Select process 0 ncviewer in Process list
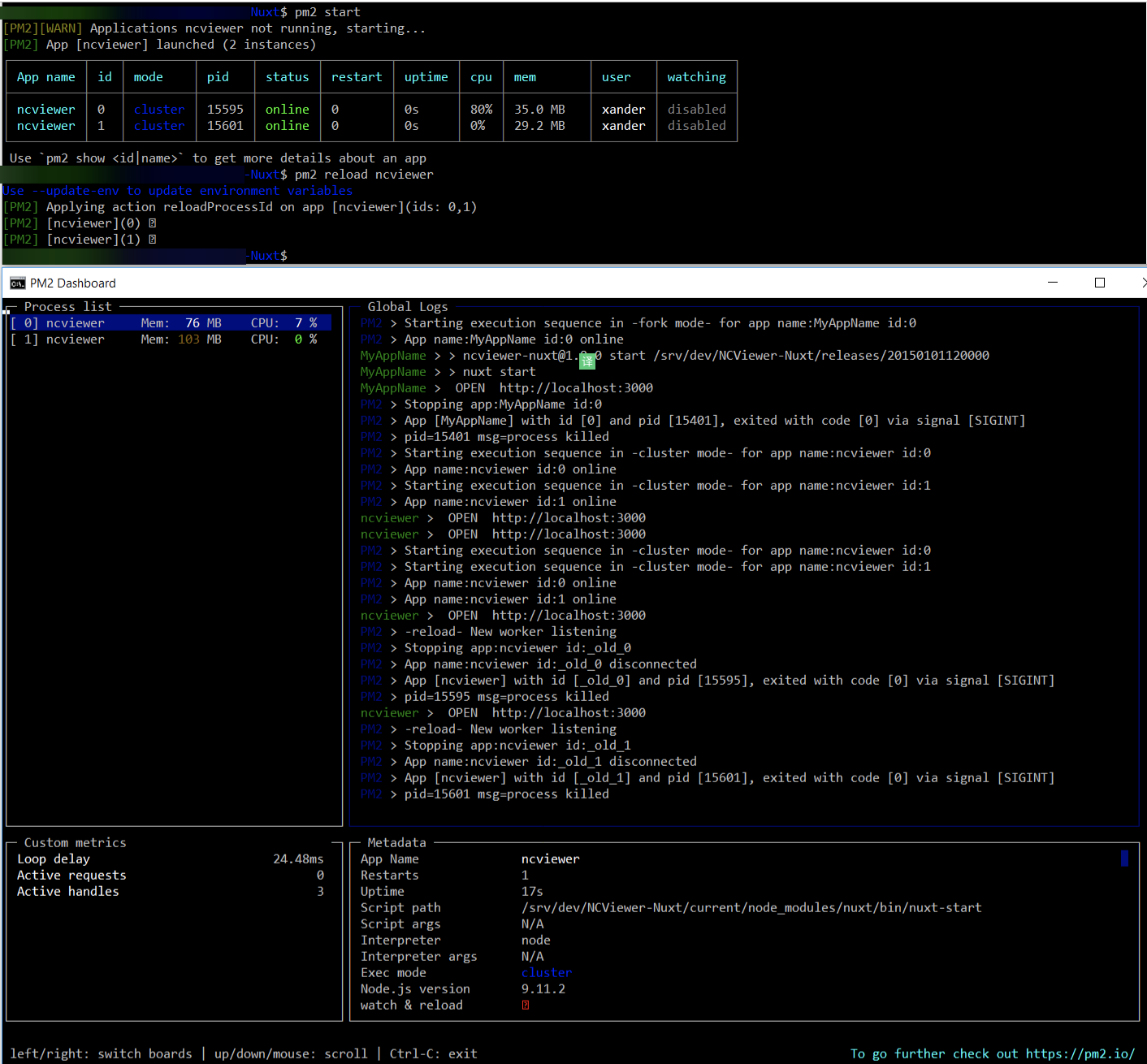This screenshot has width=1147, height=1064. 172,323
